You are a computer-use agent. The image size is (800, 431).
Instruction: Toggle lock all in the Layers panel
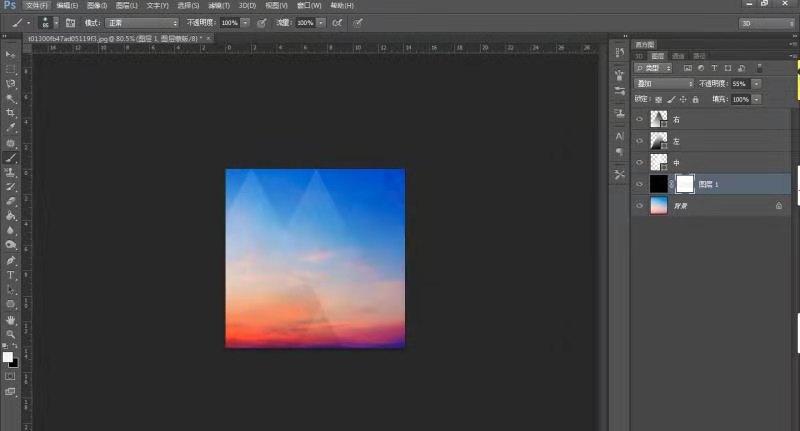click(695, 99)
